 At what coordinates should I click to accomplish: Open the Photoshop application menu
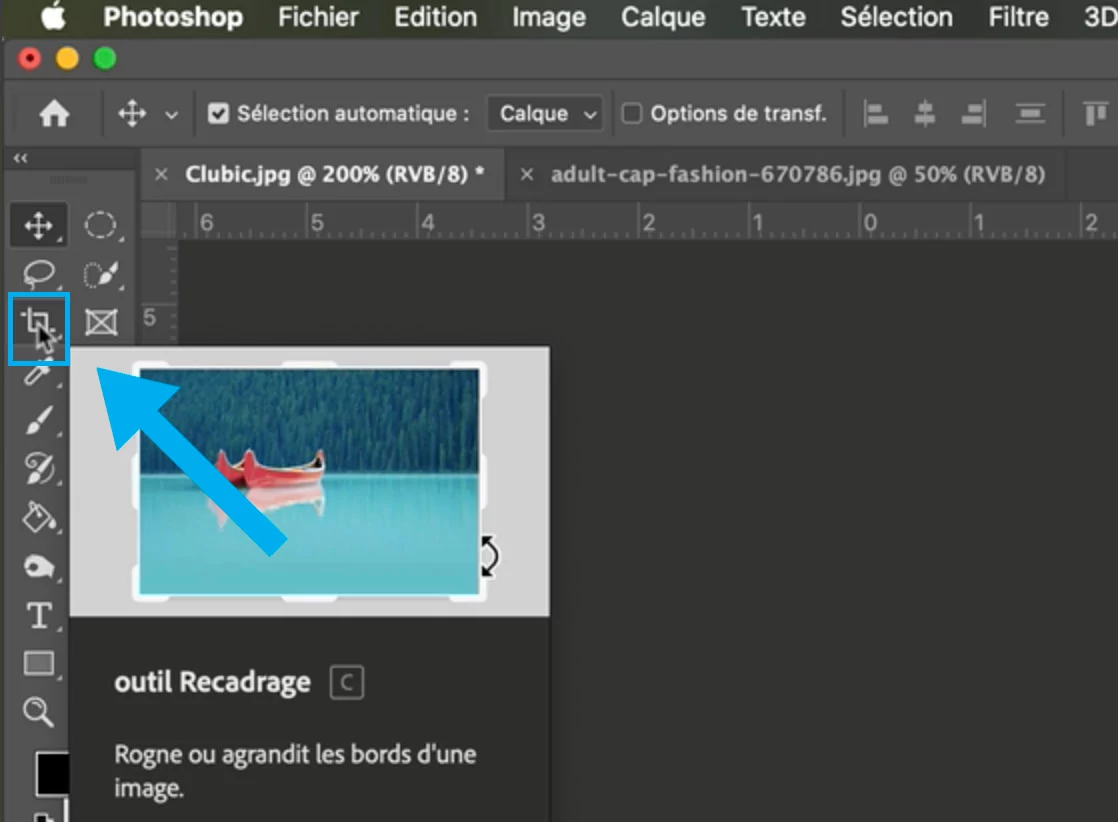(173, 17)
